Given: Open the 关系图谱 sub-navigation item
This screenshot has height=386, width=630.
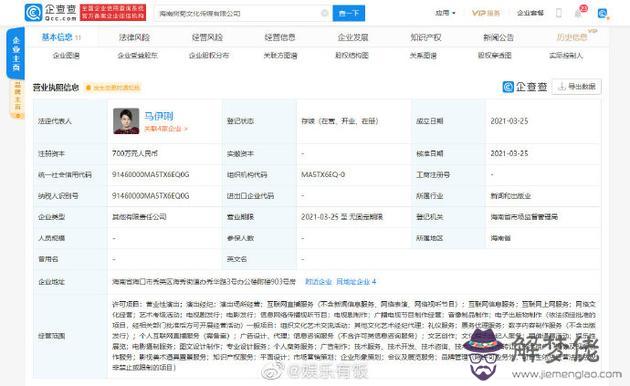Looking at the screenshot, I should (423, 55).
